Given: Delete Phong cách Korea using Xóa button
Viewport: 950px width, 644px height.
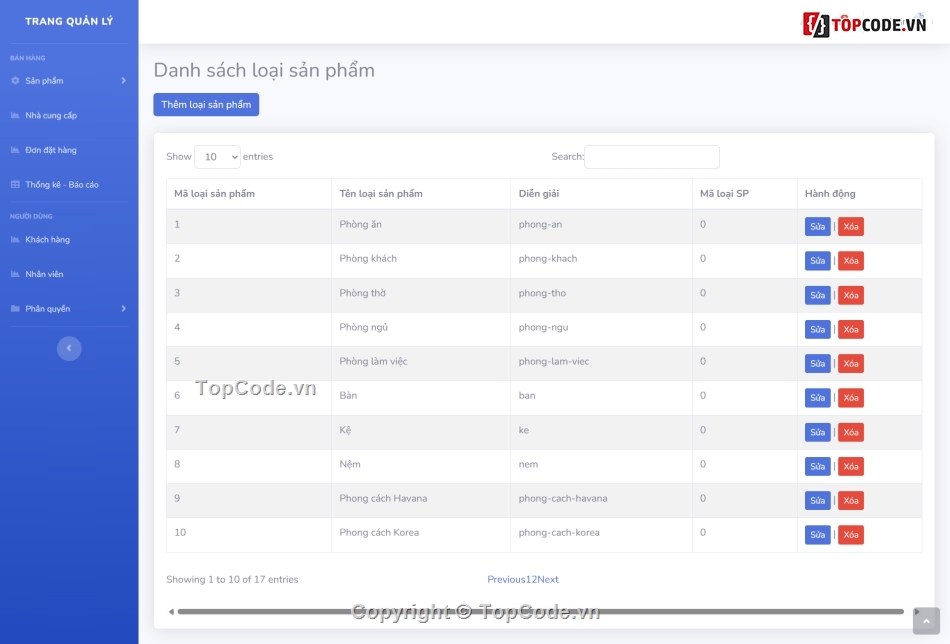Looking at the screenshot, I should [x=850, y=535].
